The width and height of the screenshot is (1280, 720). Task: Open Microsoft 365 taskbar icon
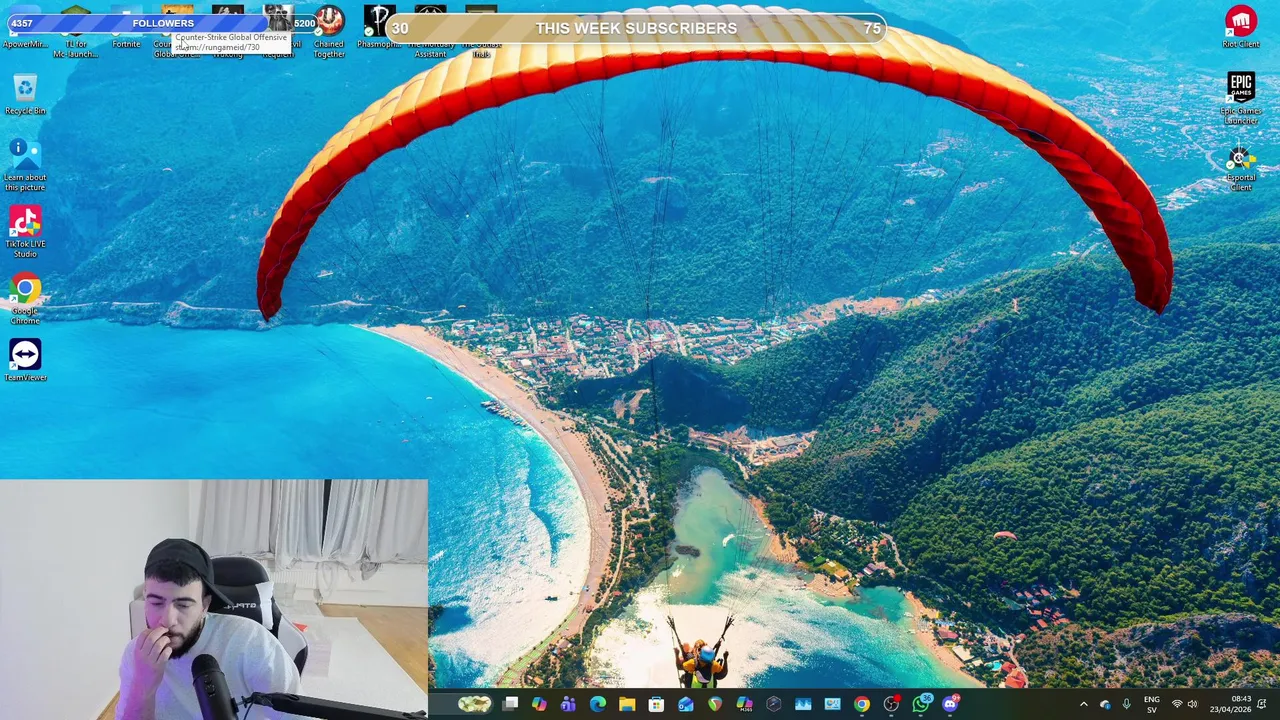(x=744, y=704)
